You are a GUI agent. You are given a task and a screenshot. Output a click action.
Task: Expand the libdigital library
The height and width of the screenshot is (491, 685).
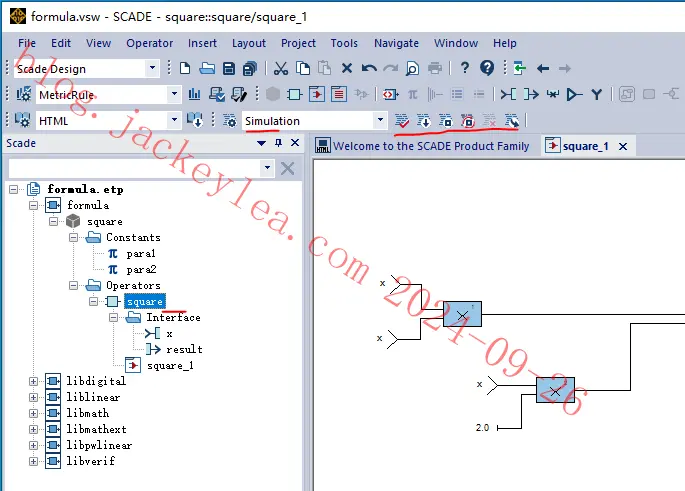click(x=33, y=381)
